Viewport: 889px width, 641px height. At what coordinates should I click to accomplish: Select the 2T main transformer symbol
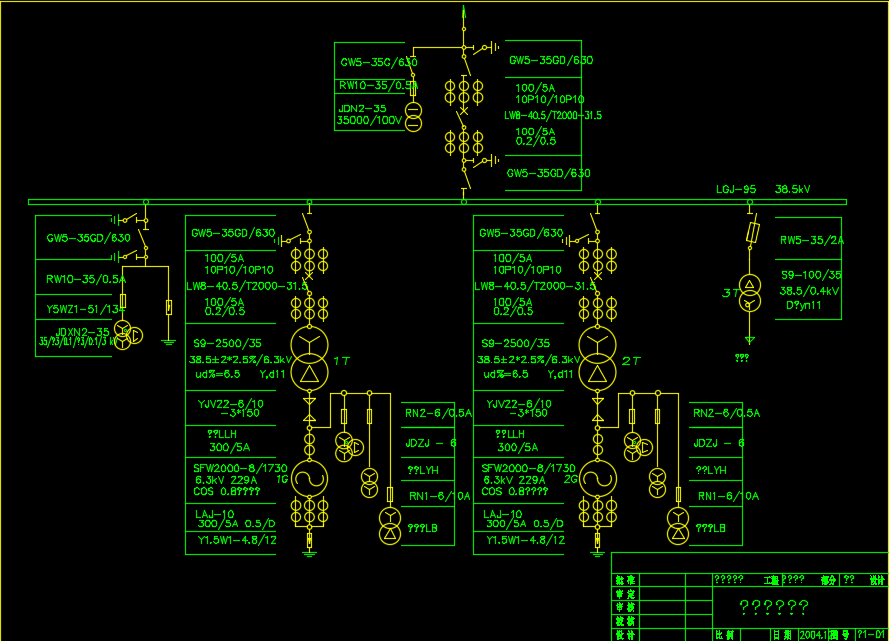[598, 359]
